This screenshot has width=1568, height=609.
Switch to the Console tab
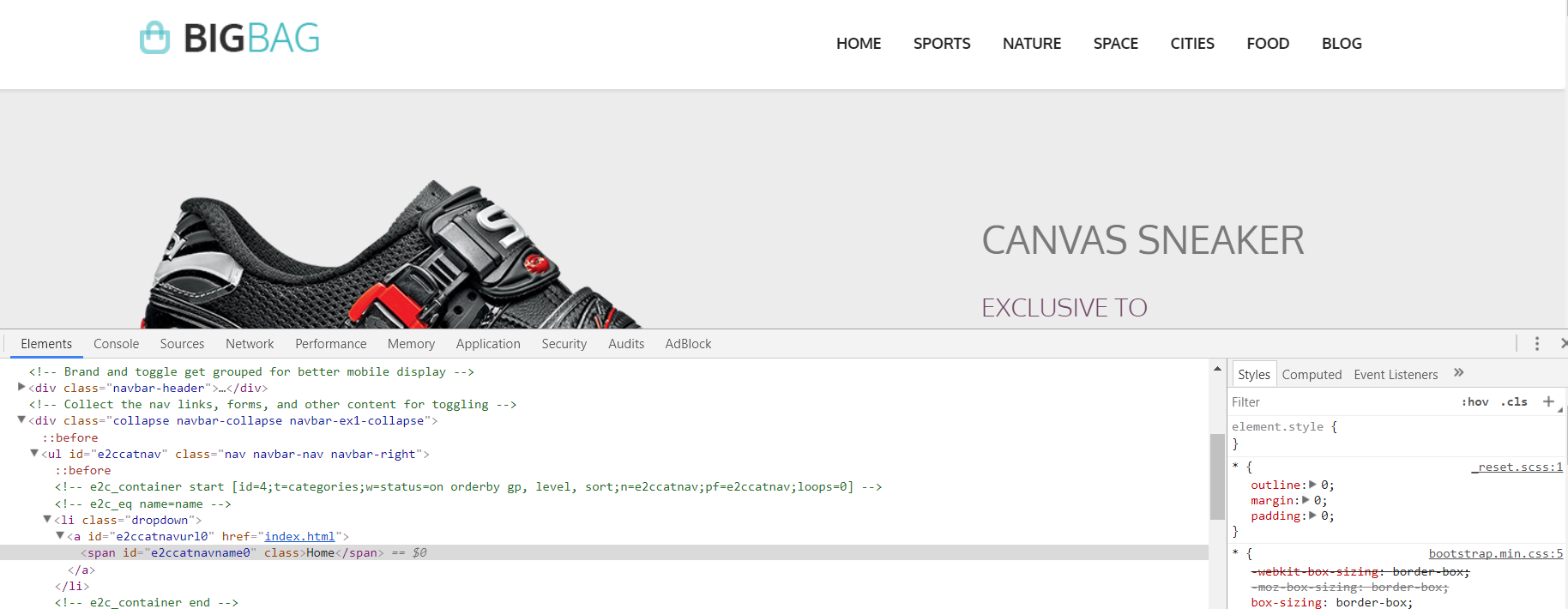pos(116,344)
